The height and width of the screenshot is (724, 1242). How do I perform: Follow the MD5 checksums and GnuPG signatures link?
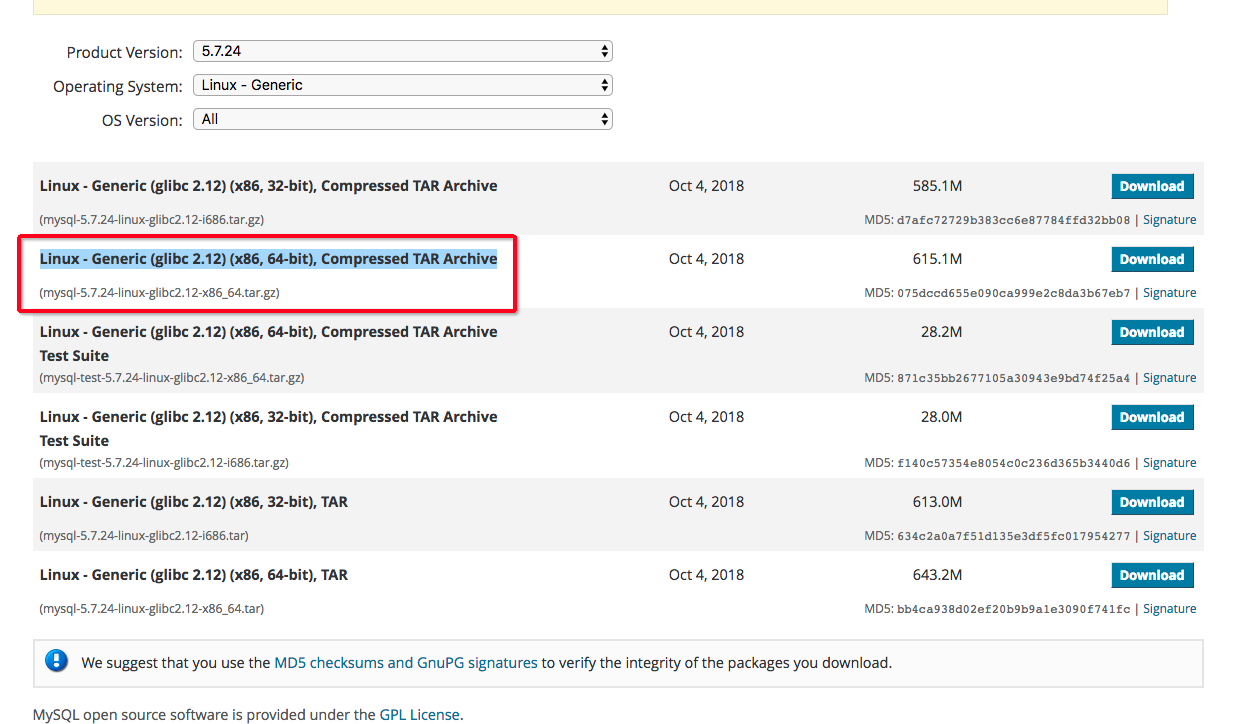(x=406, y=662)
